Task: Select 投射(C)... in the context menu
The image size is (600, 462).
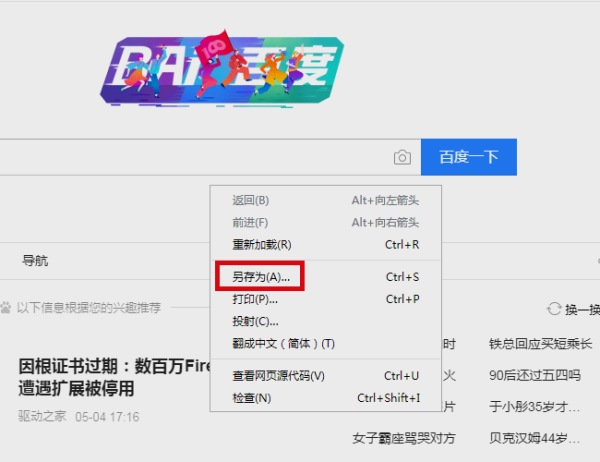Action: pyautogui.click(x=326, y=321)
